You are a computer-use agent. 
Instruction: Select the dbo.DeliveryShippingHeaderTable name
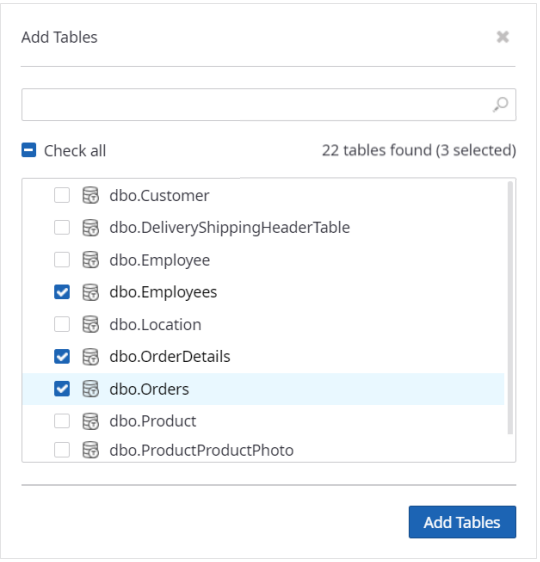(x=230, y=228)
